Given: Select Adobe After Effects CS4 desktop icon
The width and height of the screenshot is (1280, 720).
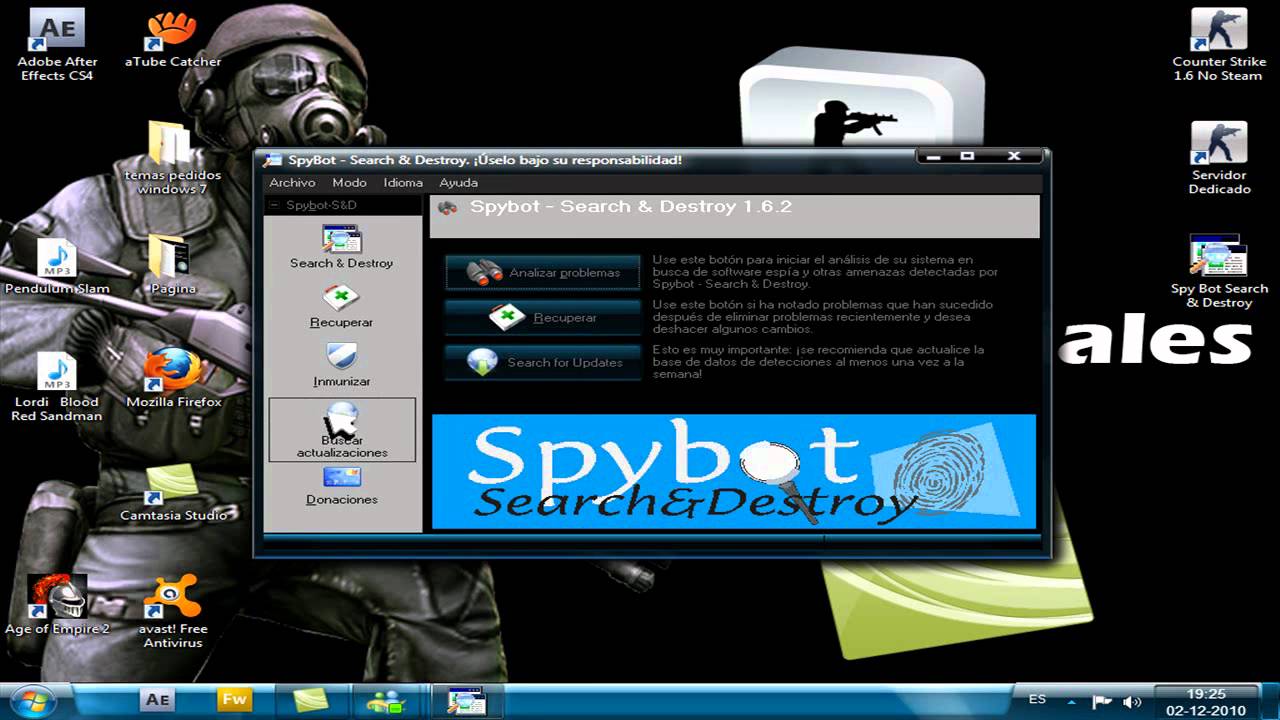Looking at the screenshot, I should 57,45.
